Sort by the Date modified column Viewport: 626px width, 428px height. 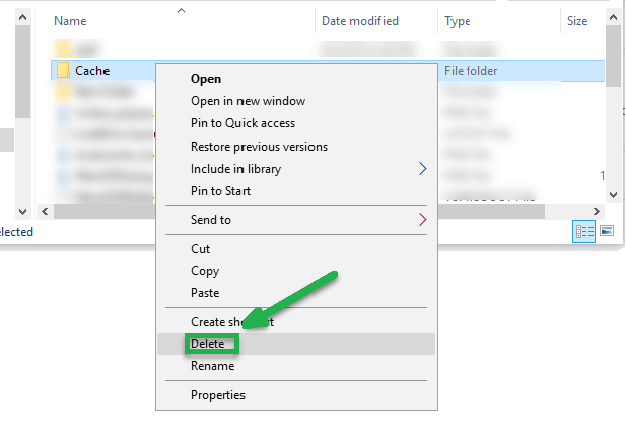[x=360, y=21]
